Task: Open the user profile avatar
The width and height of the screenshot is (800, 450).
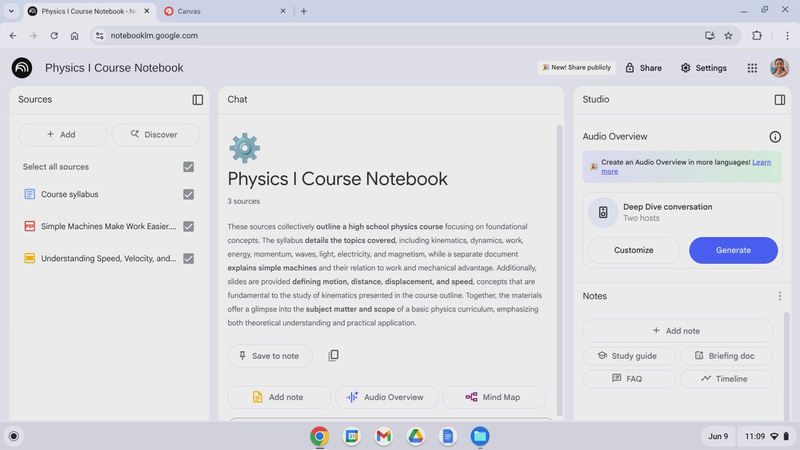Action: tap(779, 67)
